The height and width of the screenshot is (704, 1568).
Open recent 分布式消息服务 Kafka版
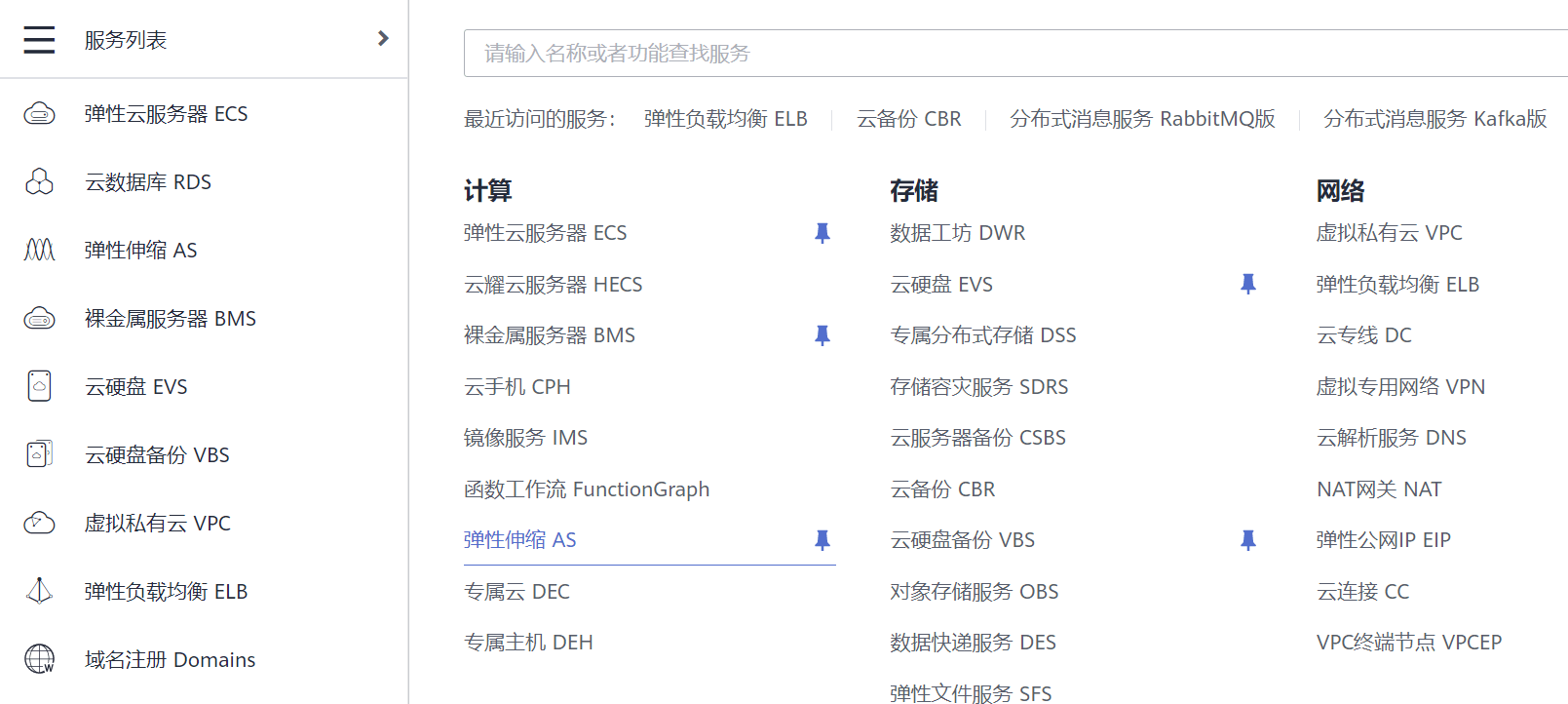click(x=1435, y=119)
